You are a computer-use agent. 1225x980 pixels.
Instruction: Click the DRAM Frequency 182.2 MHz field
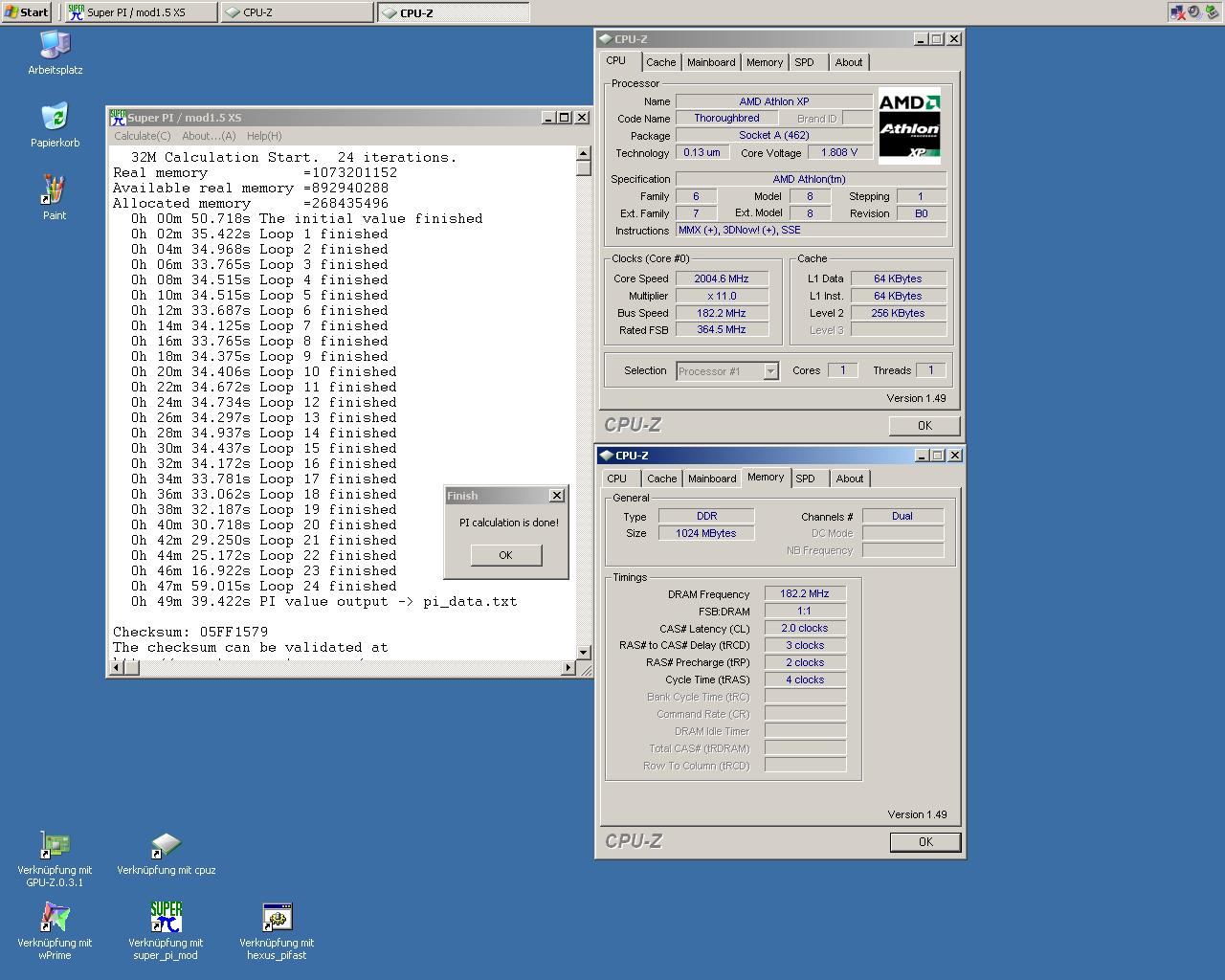point(805,593)
